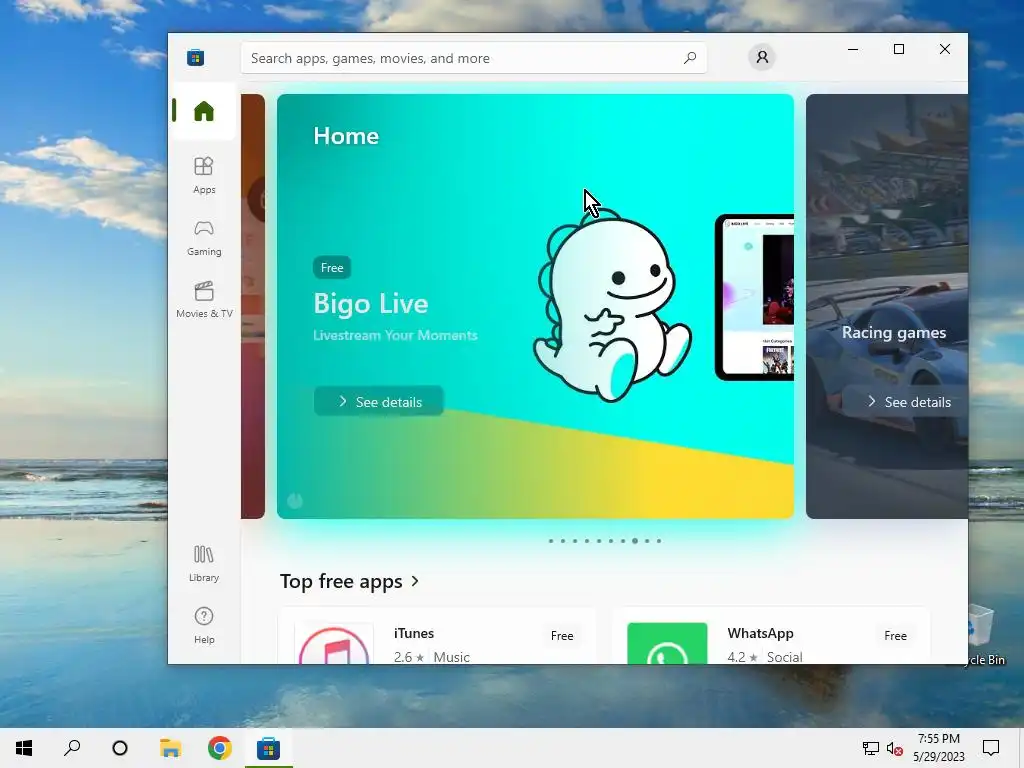Click the Bigo Live headline text

[371, 303]
